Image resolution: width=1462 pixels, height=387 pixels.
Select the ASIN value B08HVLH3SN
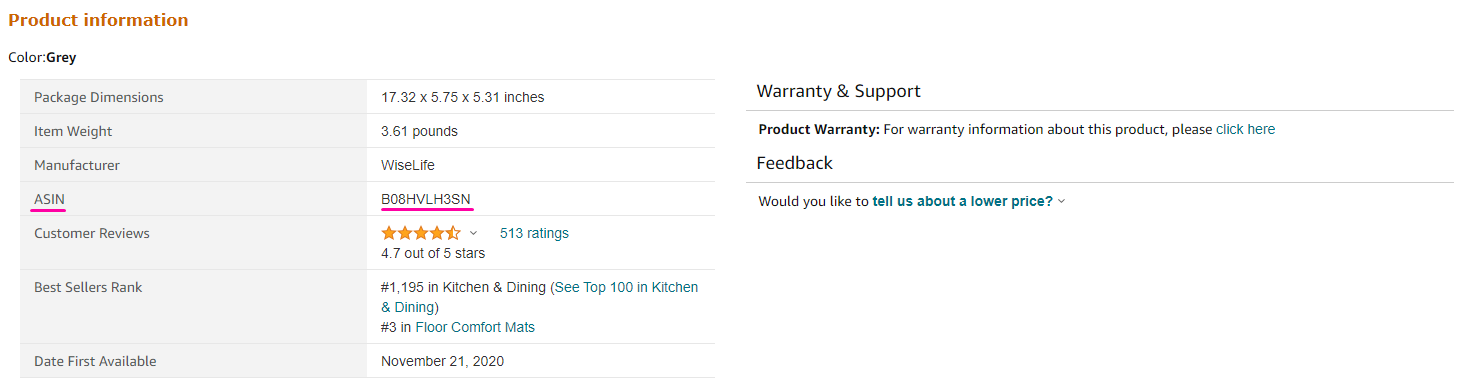pyautogui.click(x=426, y=199)
